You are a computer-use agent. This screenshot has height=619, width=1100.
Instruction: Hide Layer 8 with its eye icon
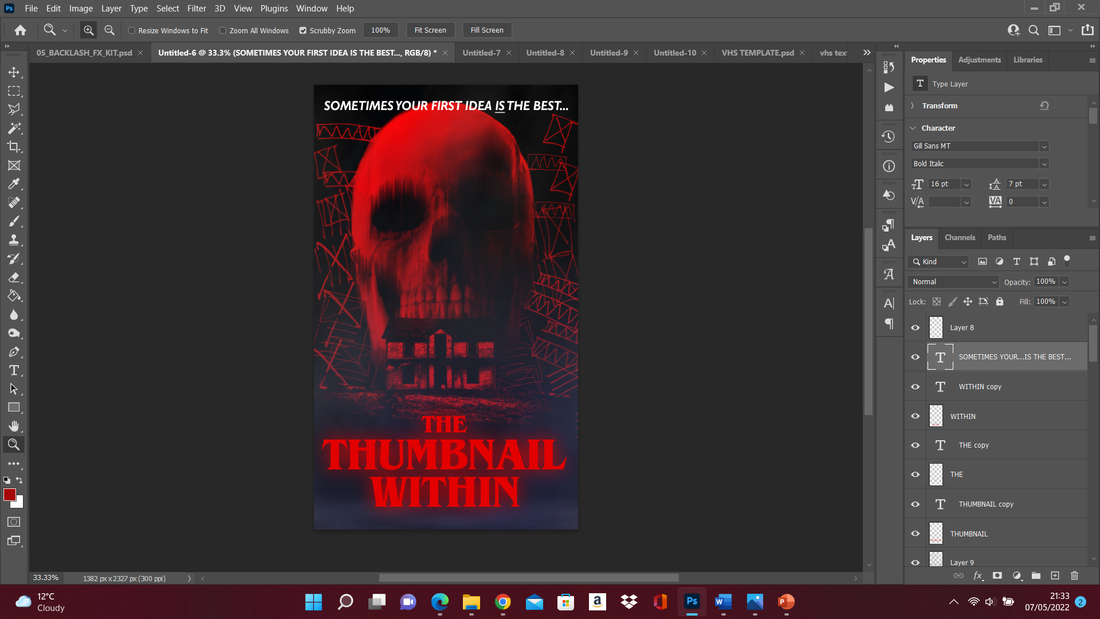pos(915,328)
